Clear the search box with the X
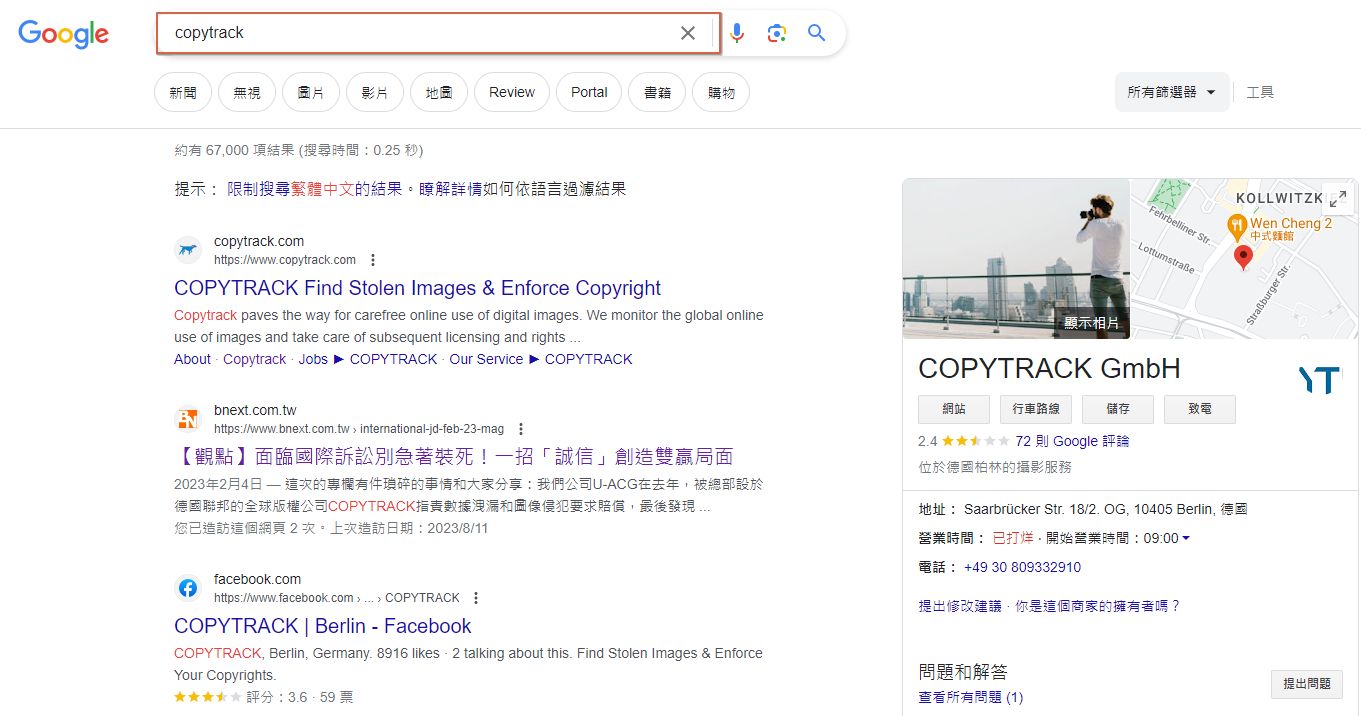Screen dimensions: 1361x716 pos(688,33)
